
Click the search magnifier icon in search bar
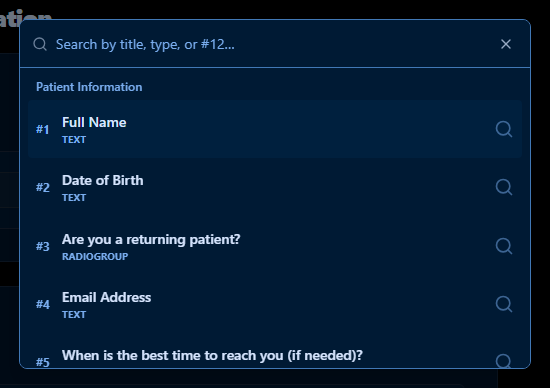click(x=40, y=45)
